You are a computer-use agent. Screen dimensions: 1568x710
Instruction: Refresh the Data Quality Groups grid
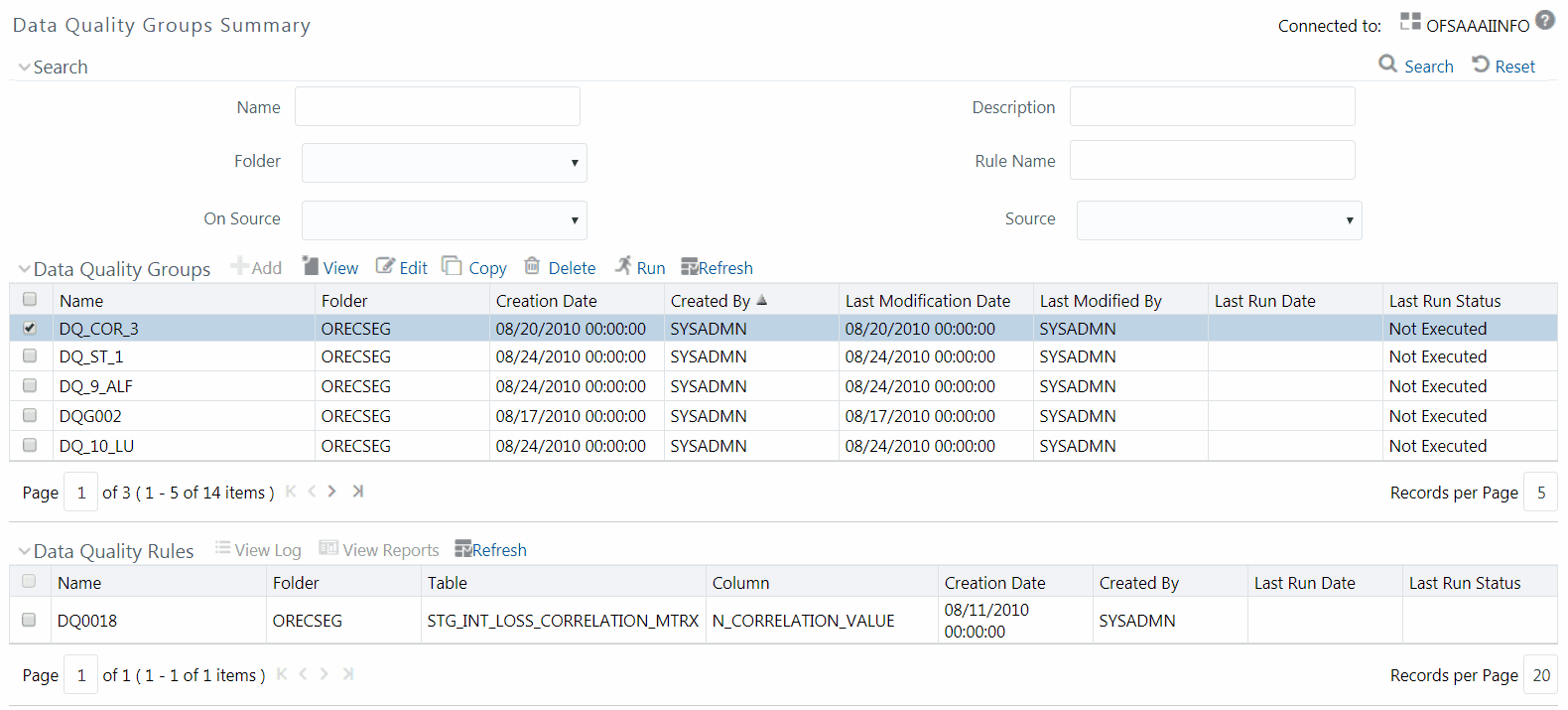pyautogui.click(x=717, y=267)
